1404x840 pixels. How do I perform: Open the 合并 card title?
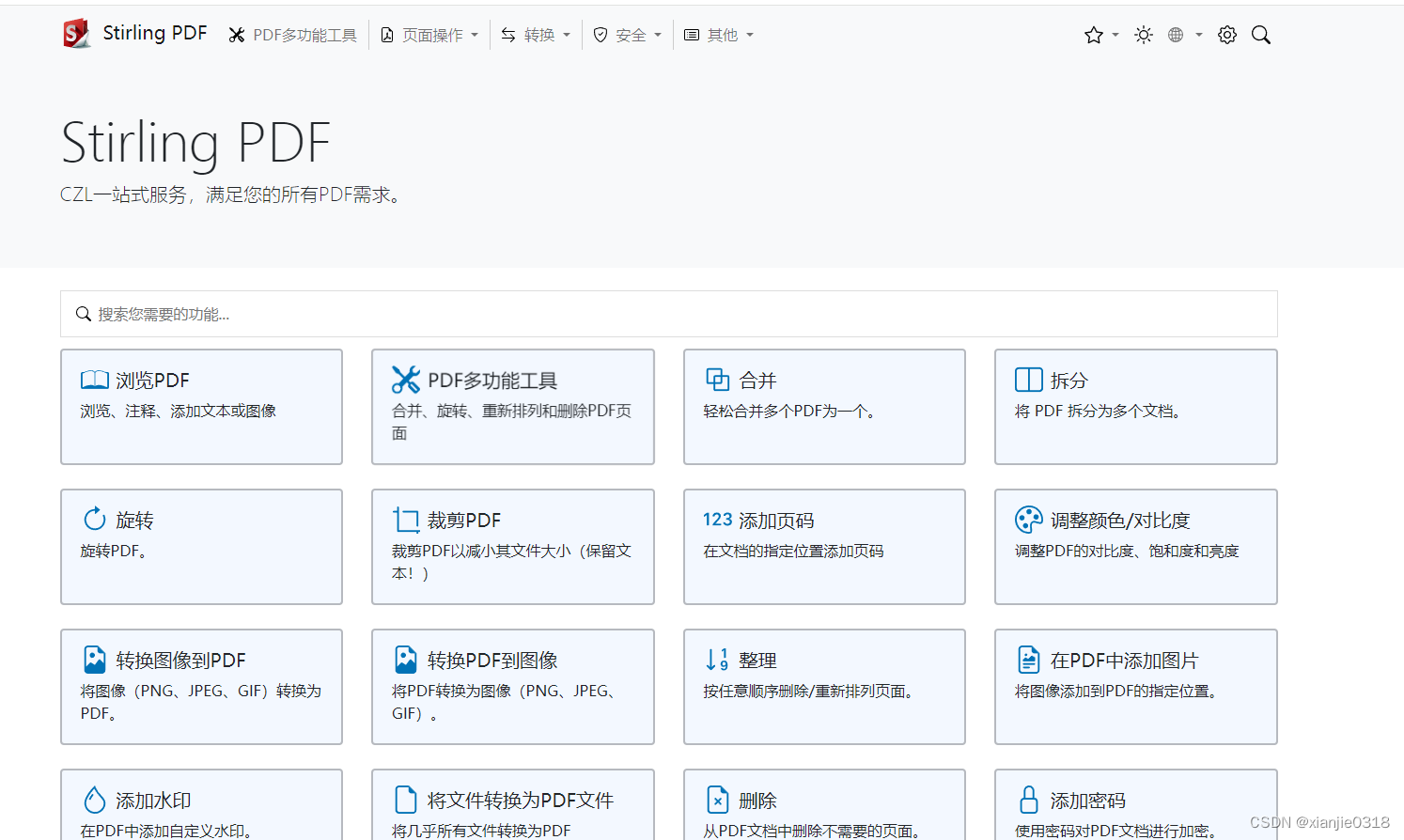pos(757,381)
